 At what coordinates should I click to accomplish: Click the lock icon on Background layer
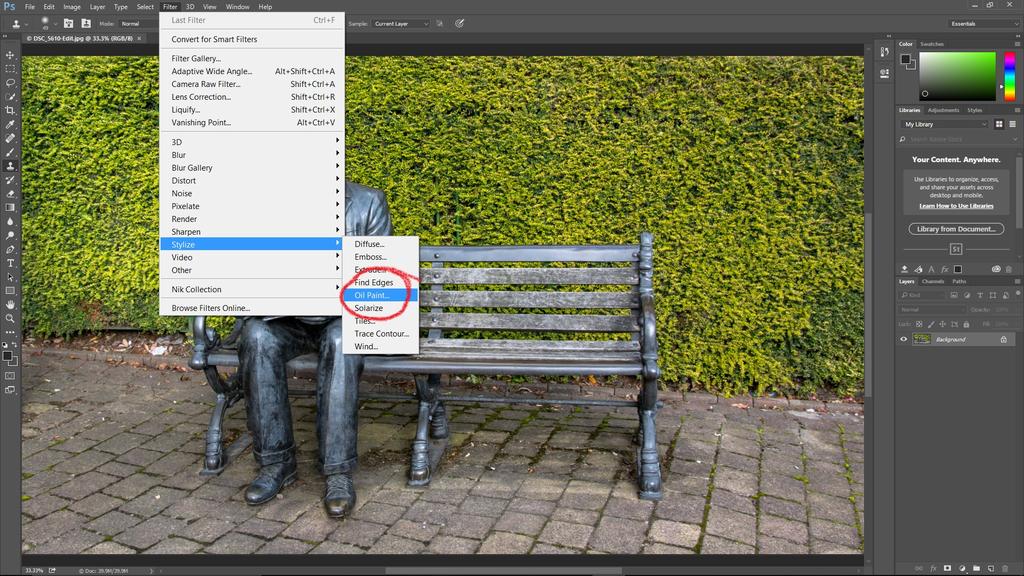tap(1003, 339)
